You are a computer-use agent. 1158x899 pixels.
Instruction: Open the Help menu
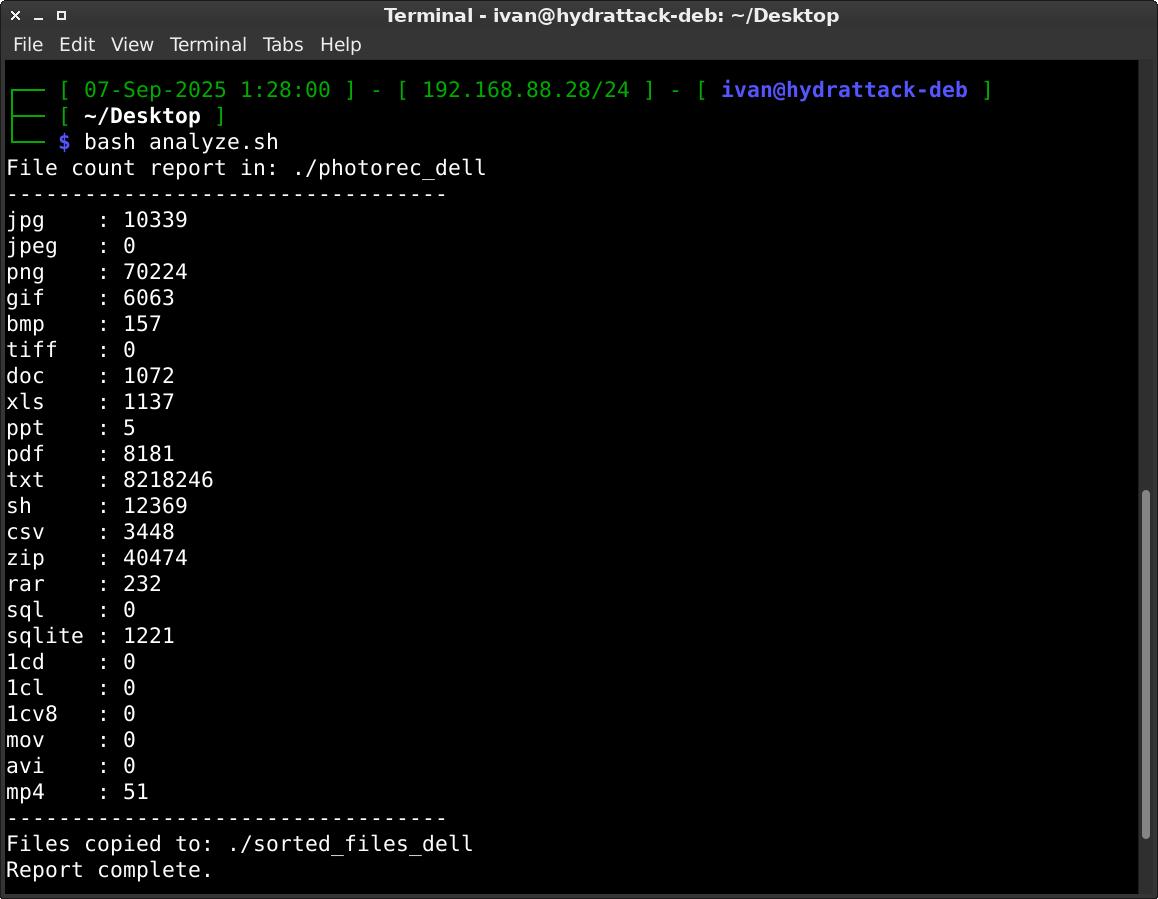[340, 45]
